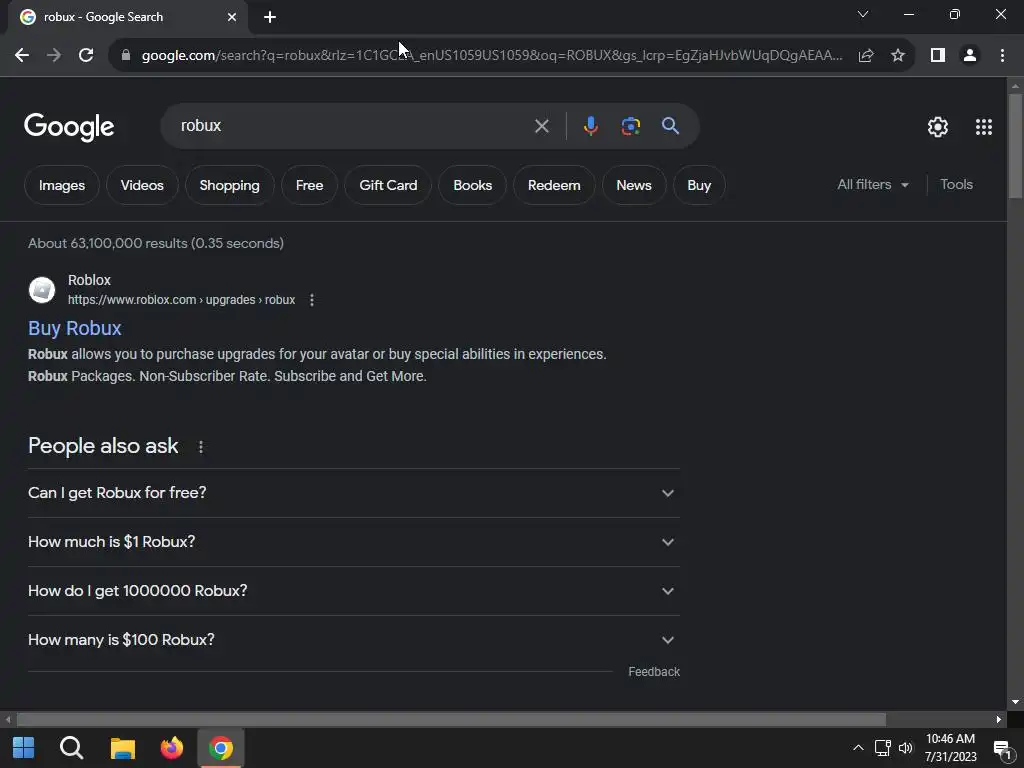Open the Roblox result three-dot options
The height and width of the screenshot is (768, 1024).
click(312, 300)
